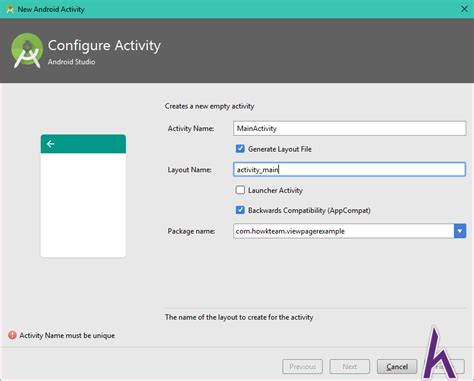Toggle Backwards Compatibility (AppCompat) checkbox
474x381 pixels.
coord(240,210)
